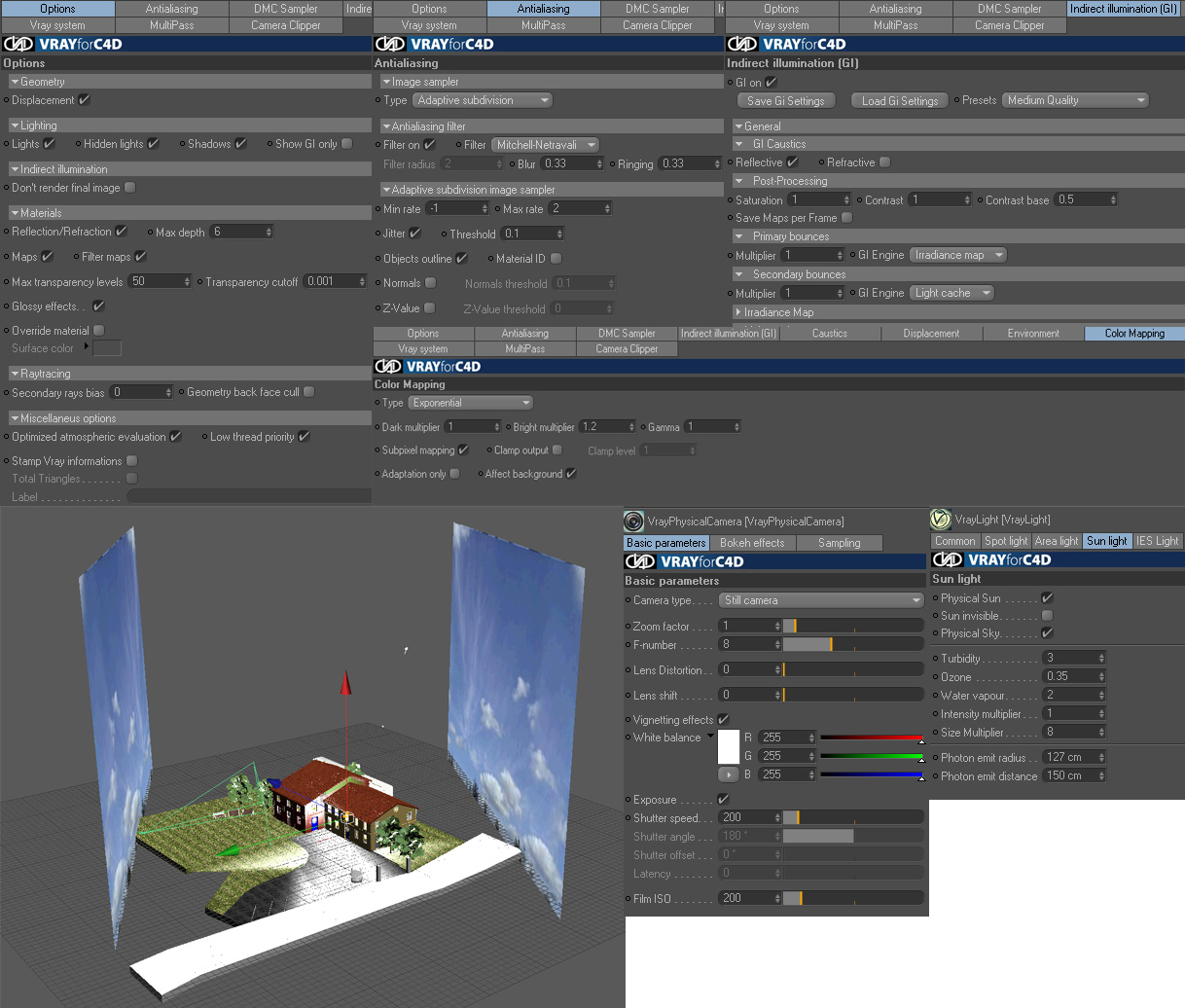Click the Save Gi Settings button
The width and height of the screenshot is (1185, 1008).
tap(785, 100)
